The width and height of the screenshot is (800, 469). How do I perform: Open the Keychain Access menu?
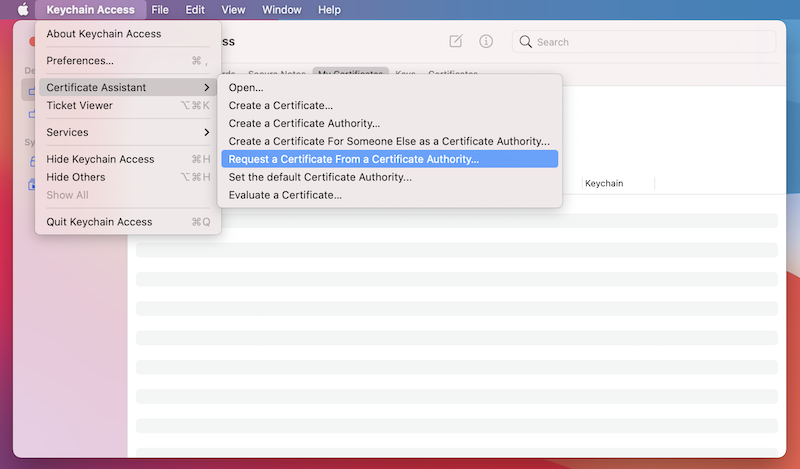click(90, 10)
